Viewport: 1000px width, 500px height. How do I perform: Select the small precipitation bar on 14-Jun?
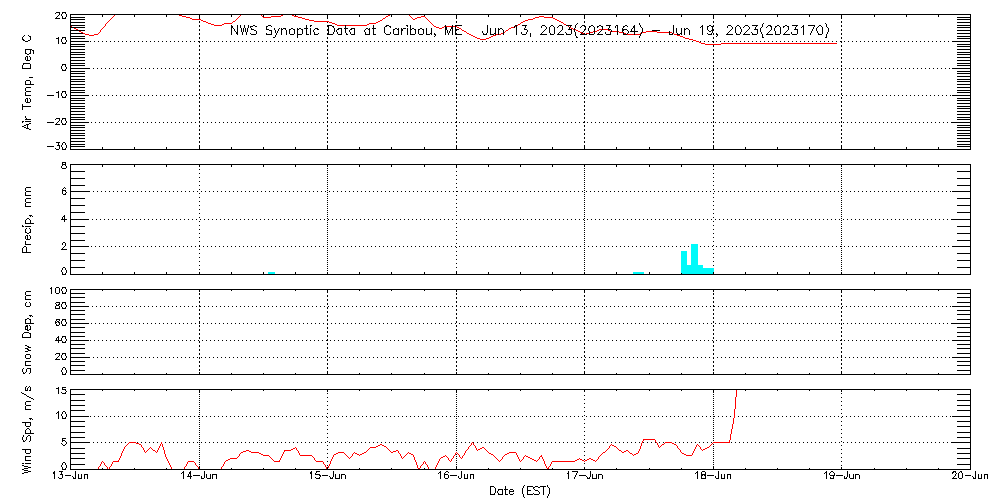(x=271, y=272)
